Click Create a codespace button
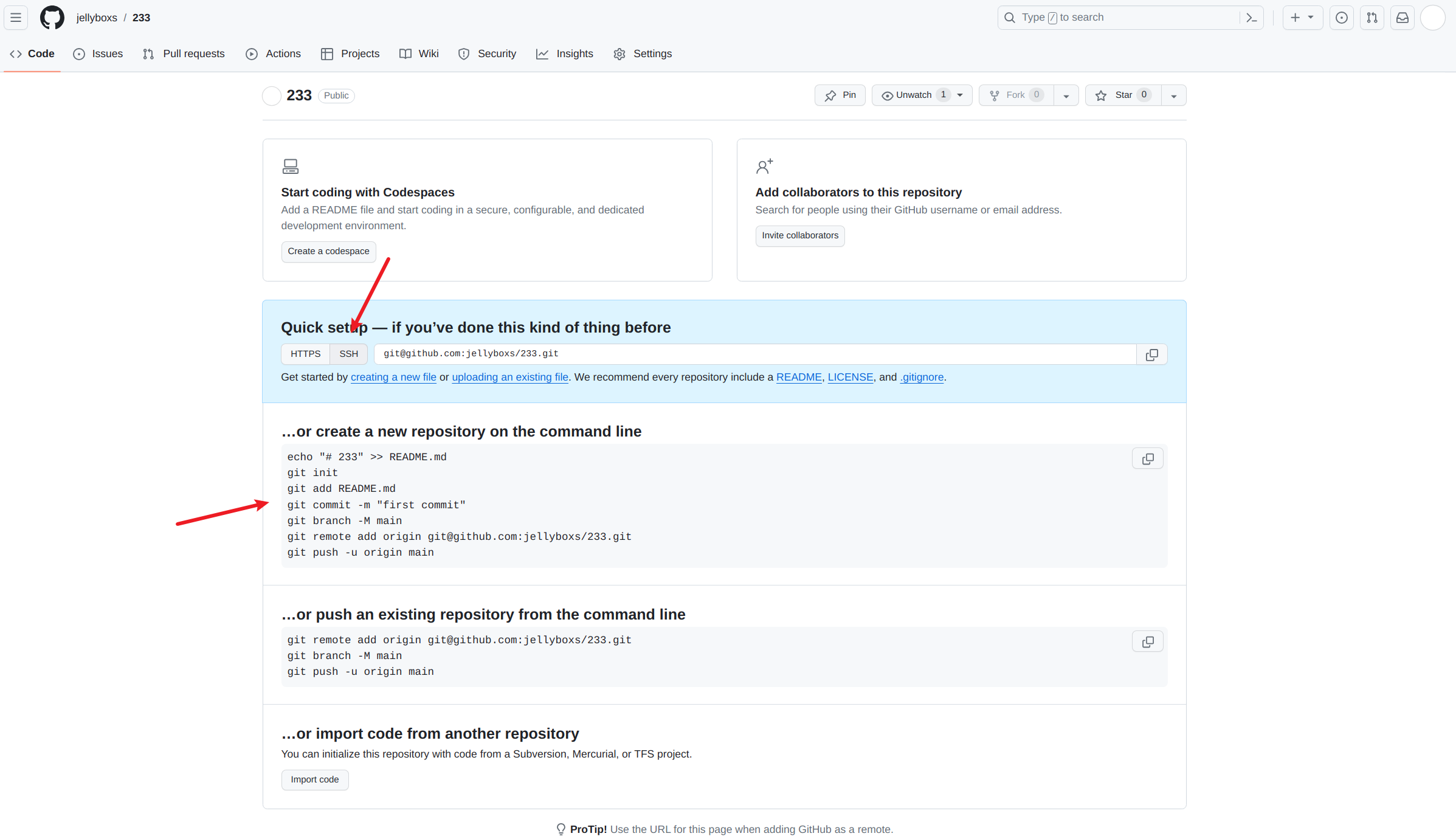Viewport: 1456px width, 839px height. pos(328,252)
